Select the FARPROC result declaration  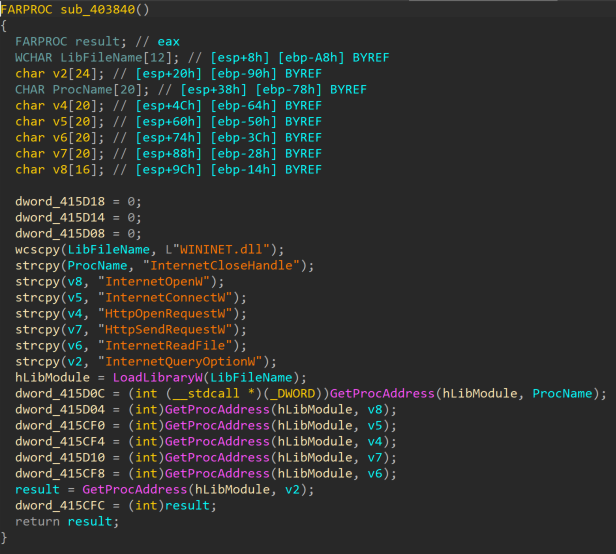[71, 42]
